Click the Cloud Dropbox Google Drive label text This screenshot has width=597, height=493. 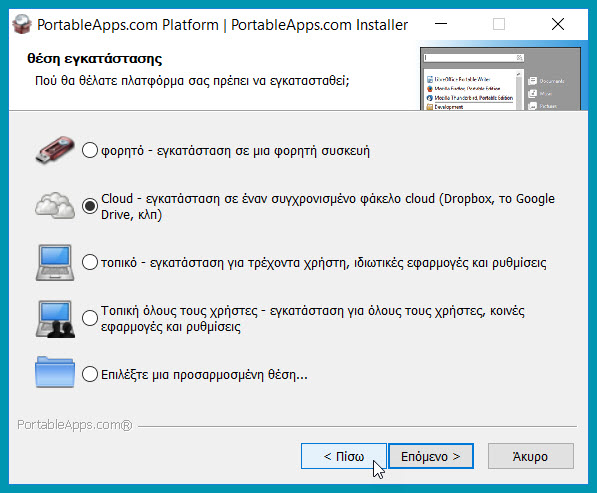(327, 206)
